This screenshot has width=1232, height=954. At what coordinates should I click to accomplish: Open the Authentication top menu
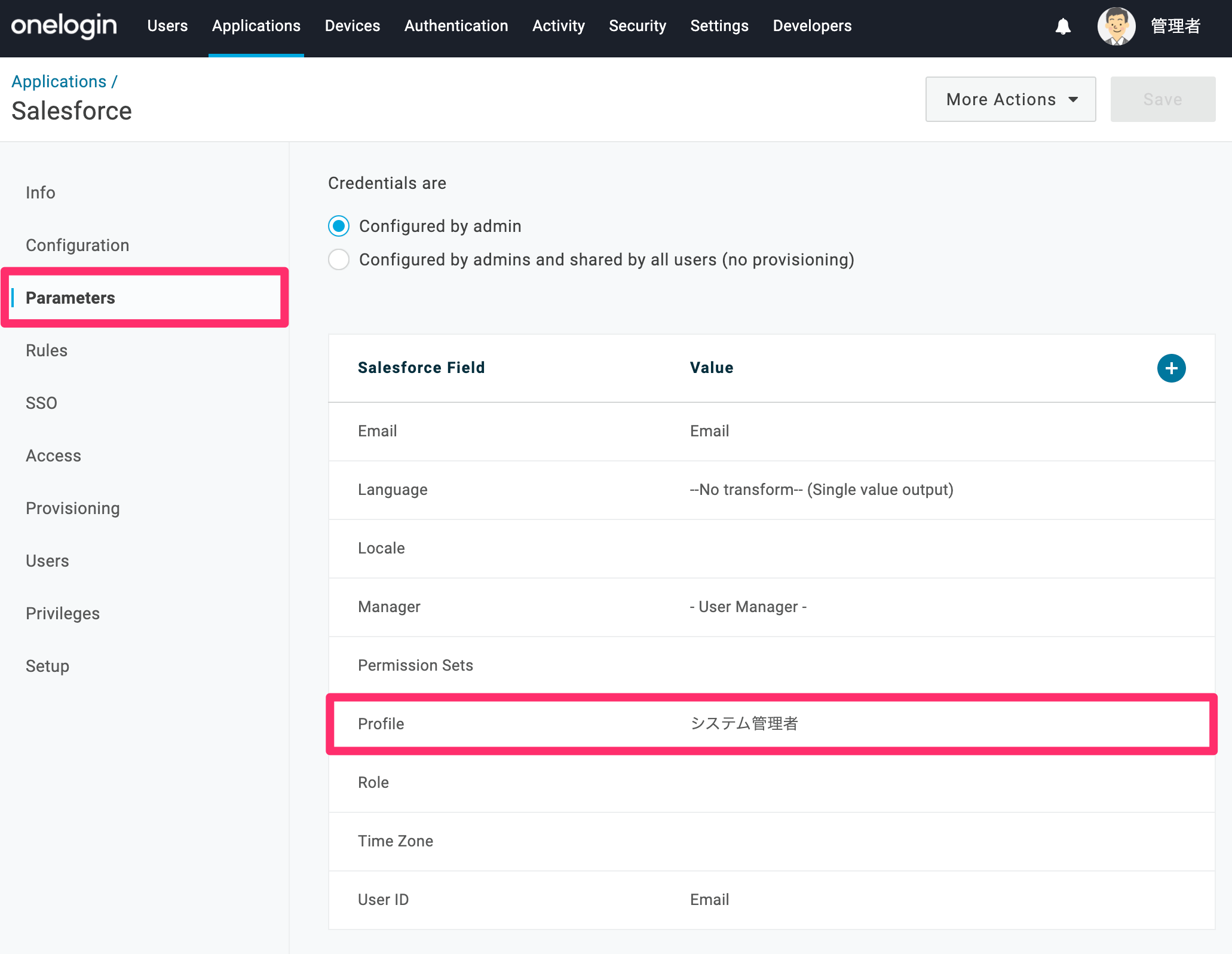[x=456, y=26]
